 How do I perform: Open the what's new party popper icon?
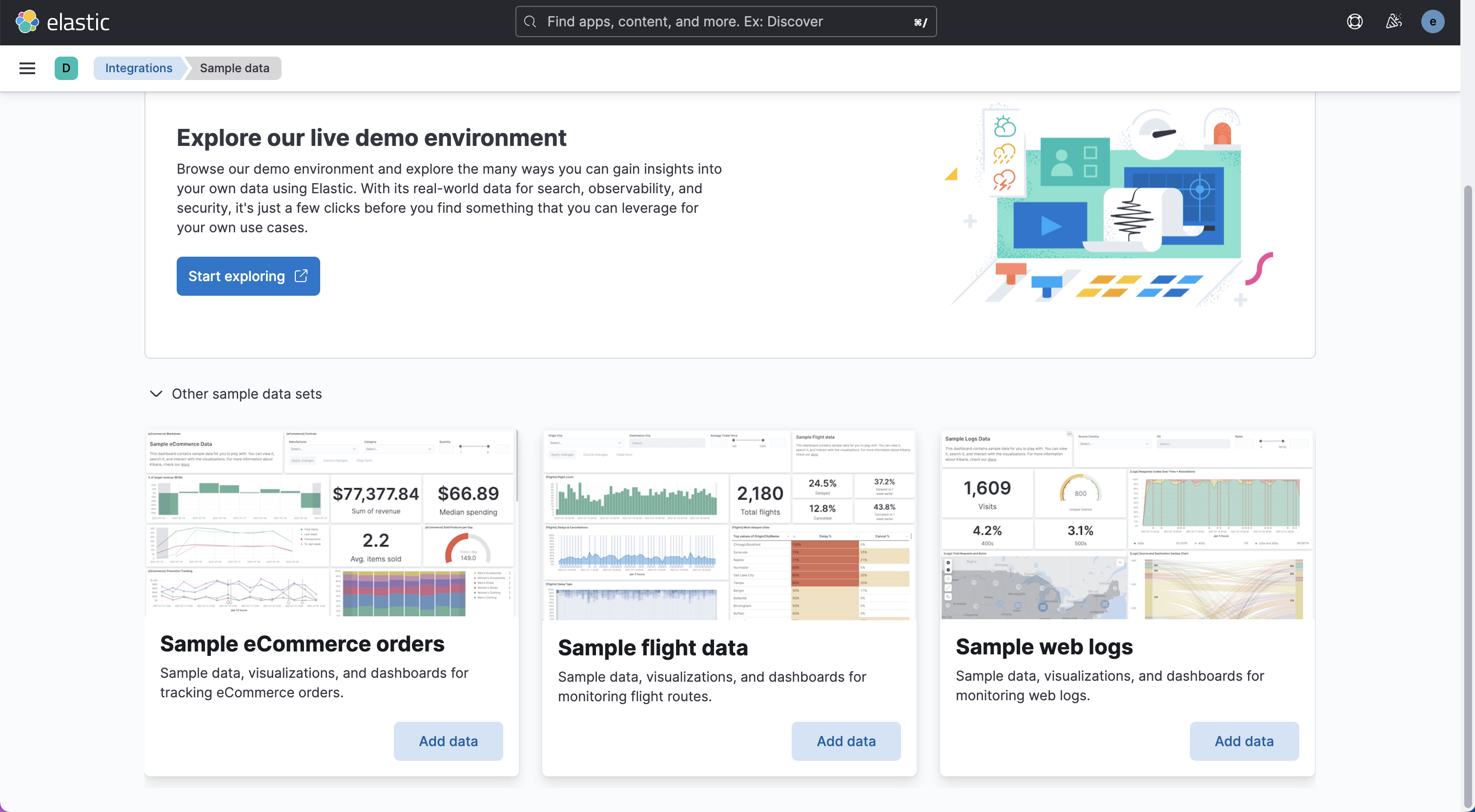point(1393,21)
